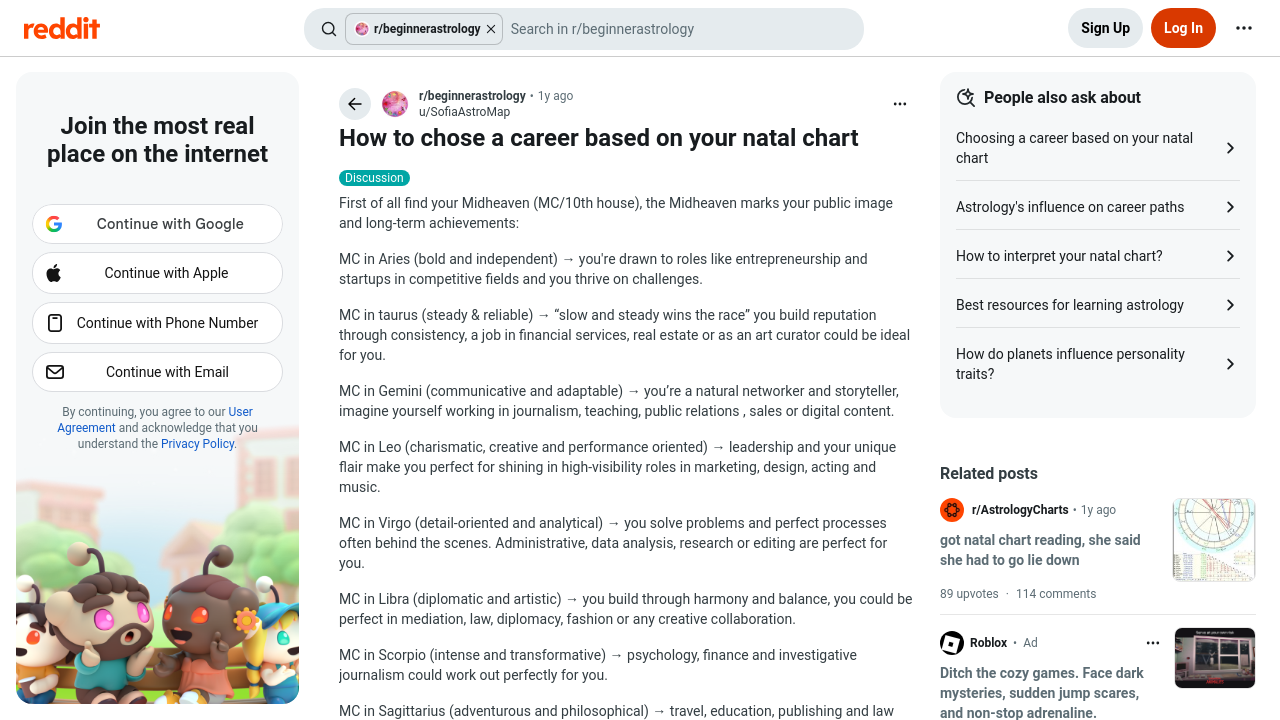Open the post overflow options menu
This screenshot has width=1280, height=720.
[900, 104]
